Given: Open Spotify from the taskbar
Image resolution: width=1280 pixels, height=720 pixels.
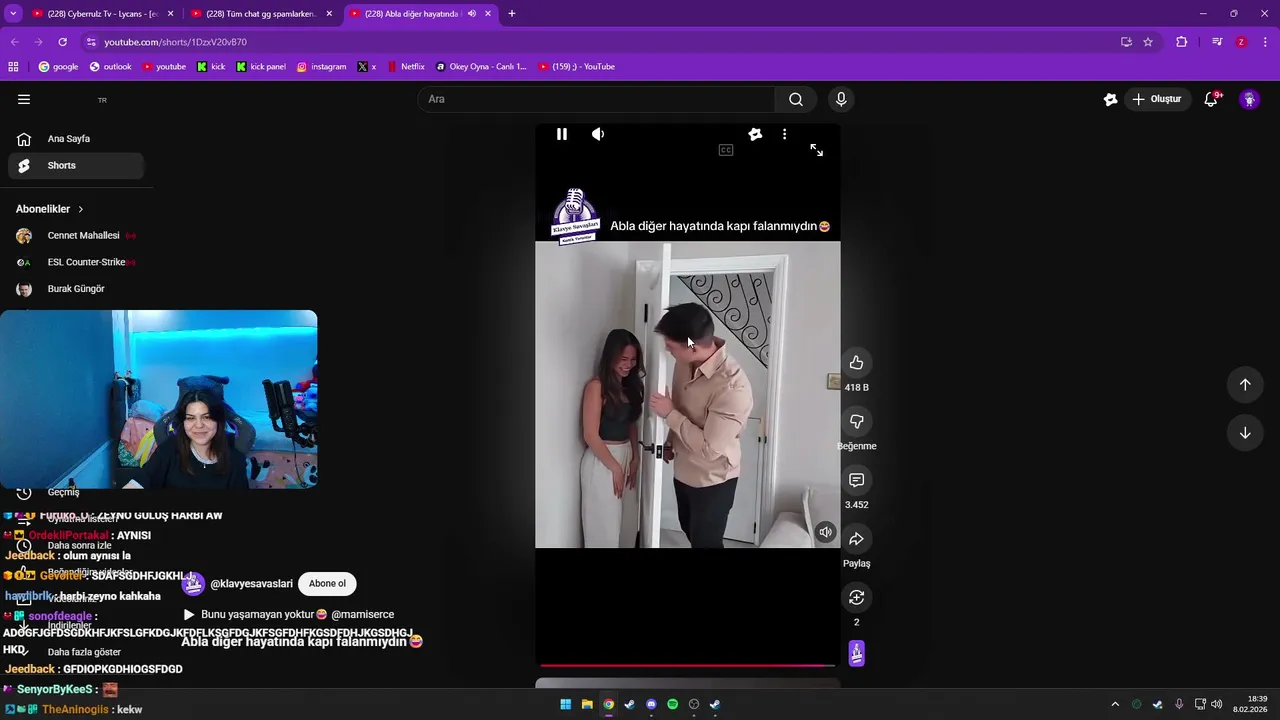Looking at the screenshot, I should 672,704.
